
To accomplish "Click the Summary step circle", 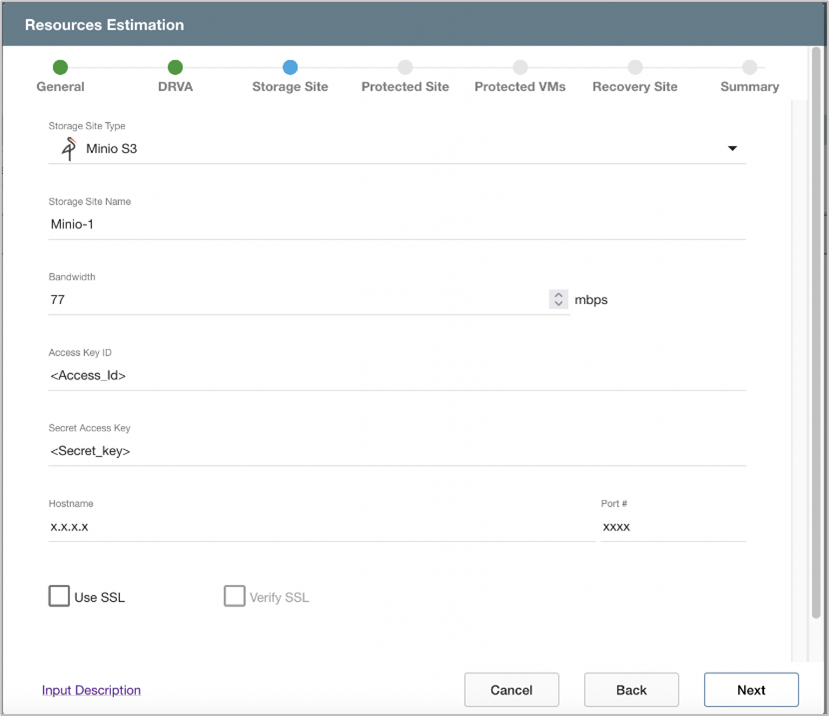I will [x=749, y=68].
